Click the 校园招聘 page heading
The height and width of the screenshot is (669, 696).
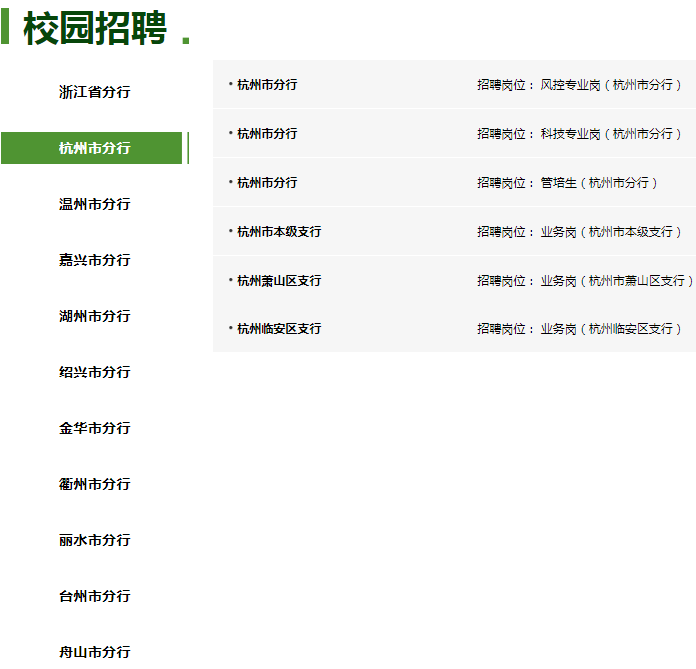click(95, 28)
